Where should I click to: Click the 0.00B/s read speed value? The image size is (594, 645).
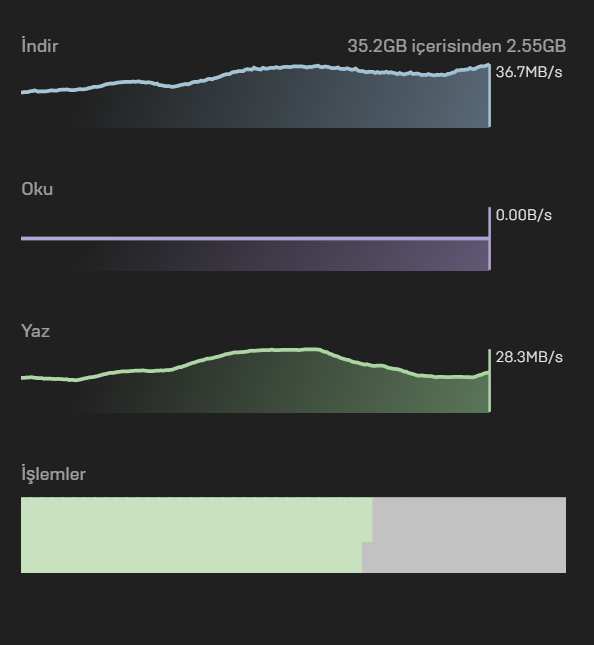click(524, 215)
